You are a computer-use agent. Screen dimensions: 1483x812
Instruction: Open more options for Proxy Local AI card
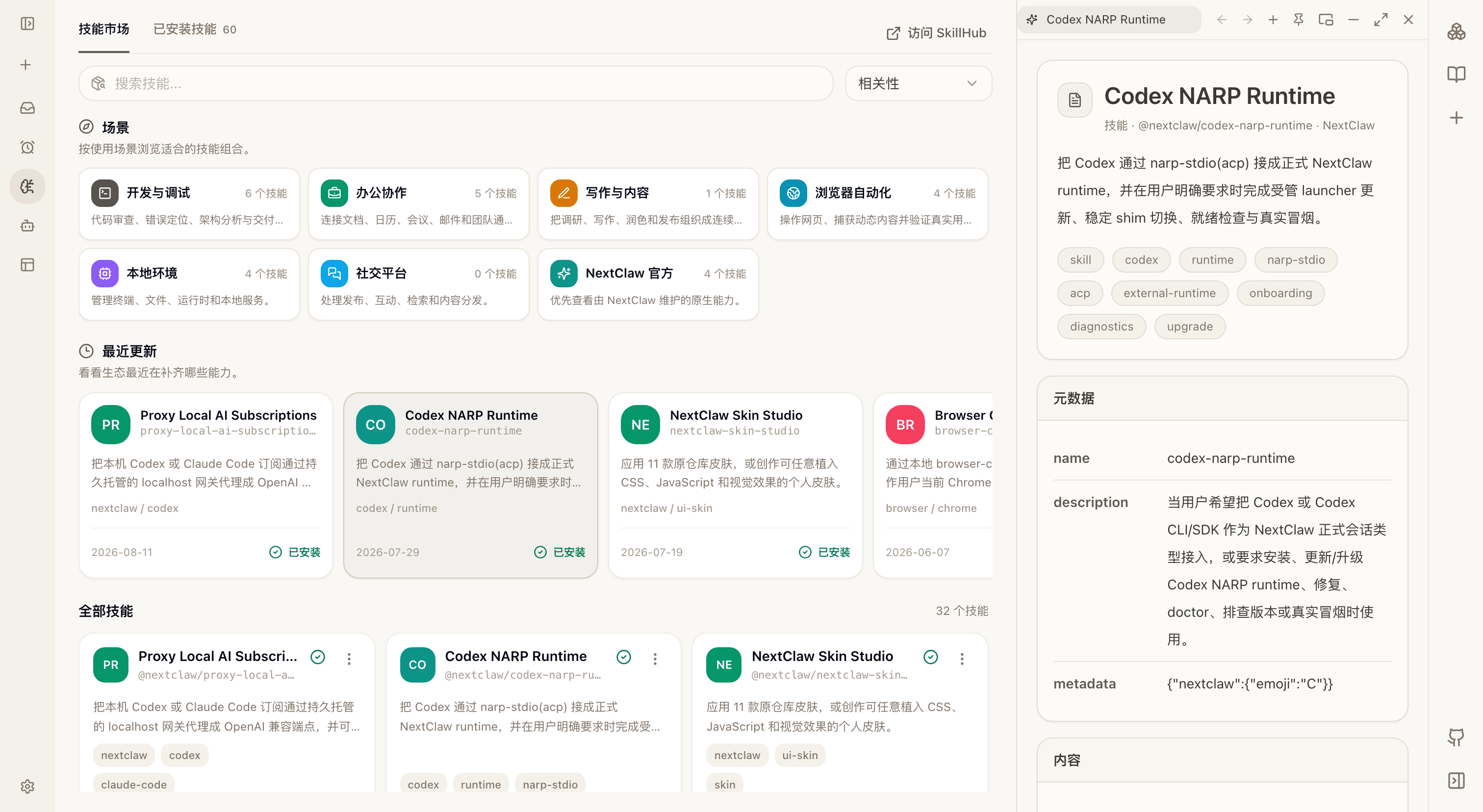(349, 659)
